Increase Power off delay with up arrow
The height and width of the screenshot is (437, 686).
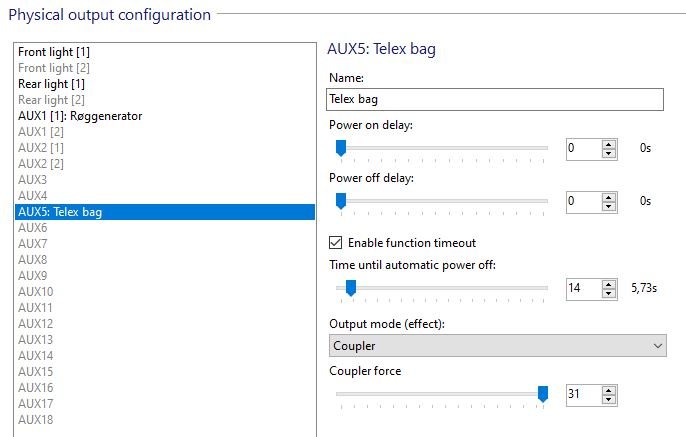tap(609, 198)
